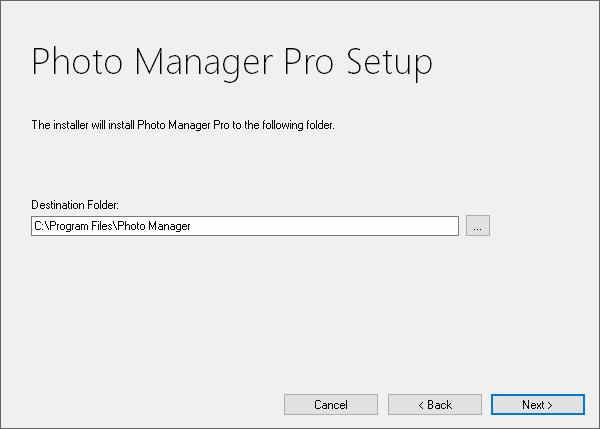Click the installer description sentence
The image size is (600, 429).
tap(183, 125)
